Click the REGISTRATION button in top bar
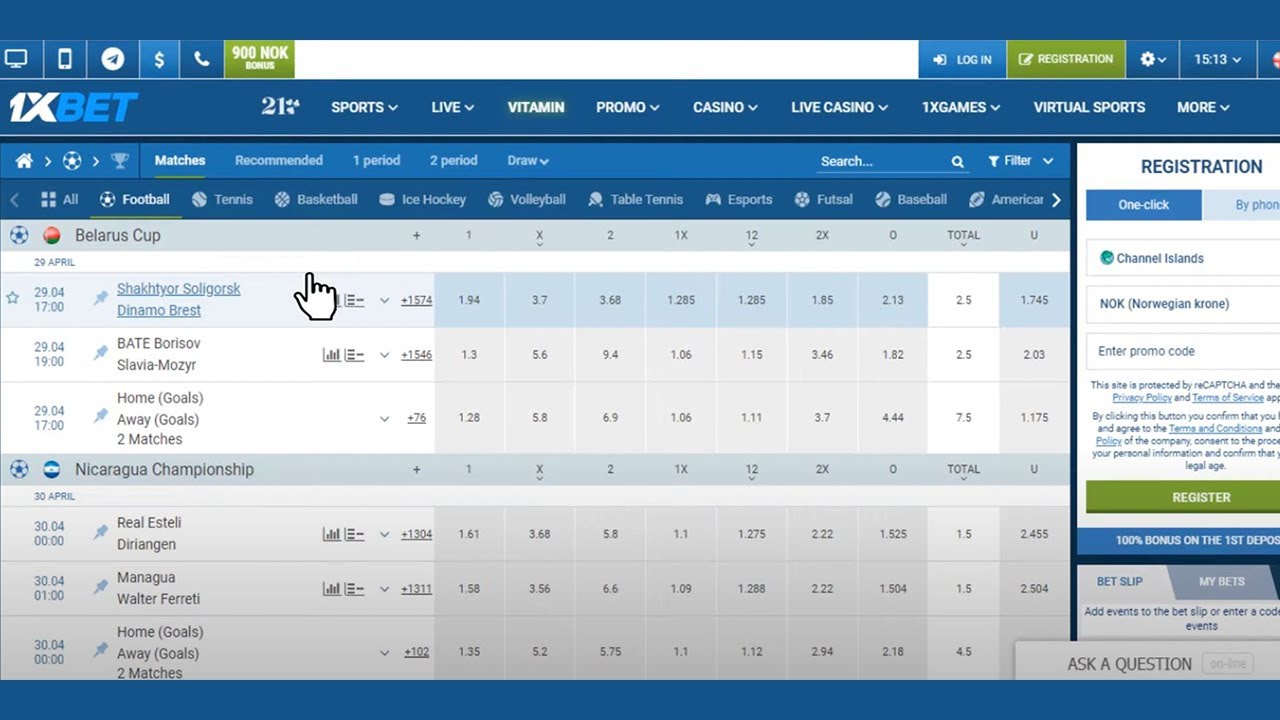Viewport: 1280px width, 720px height. pyautogui.click(x=1066, y=59)
